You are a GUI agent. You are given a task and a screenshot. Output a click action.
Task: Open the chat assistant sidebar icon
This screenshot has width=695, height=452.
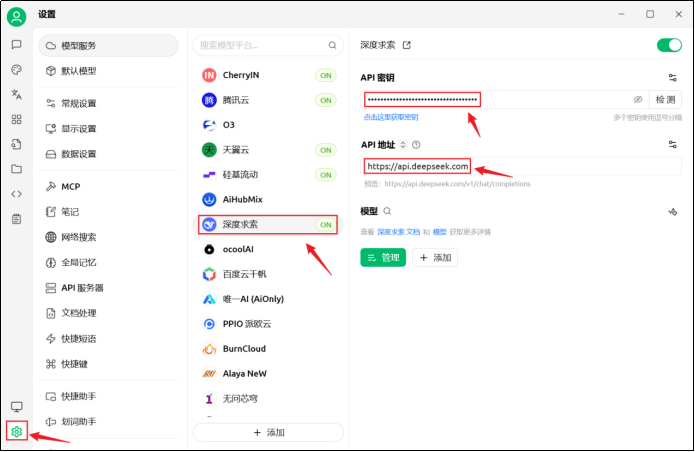pyautogui.click(x=16, y=44)
